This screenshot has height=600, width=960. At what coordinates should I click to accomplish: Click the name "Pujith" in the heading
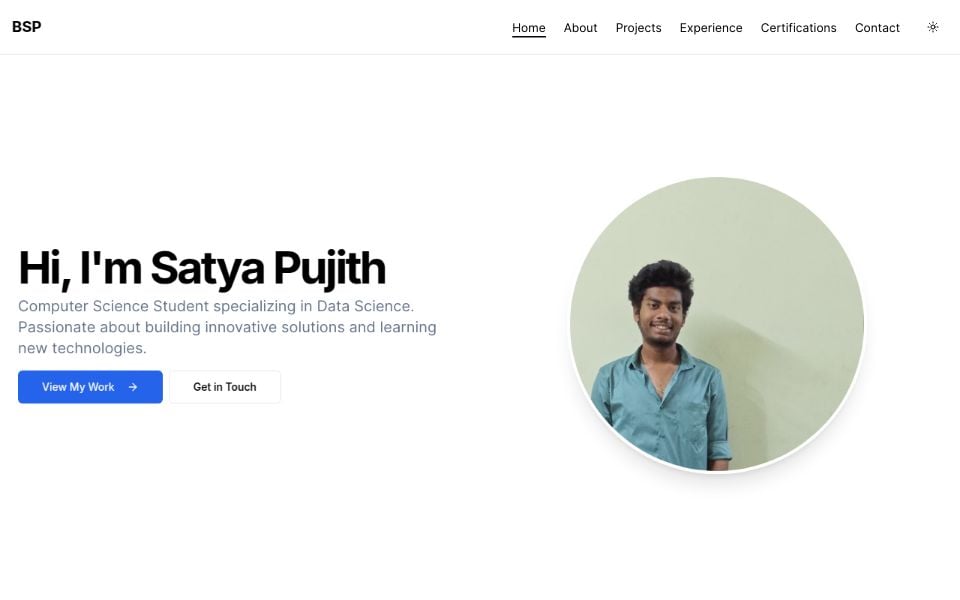[329, 270]
